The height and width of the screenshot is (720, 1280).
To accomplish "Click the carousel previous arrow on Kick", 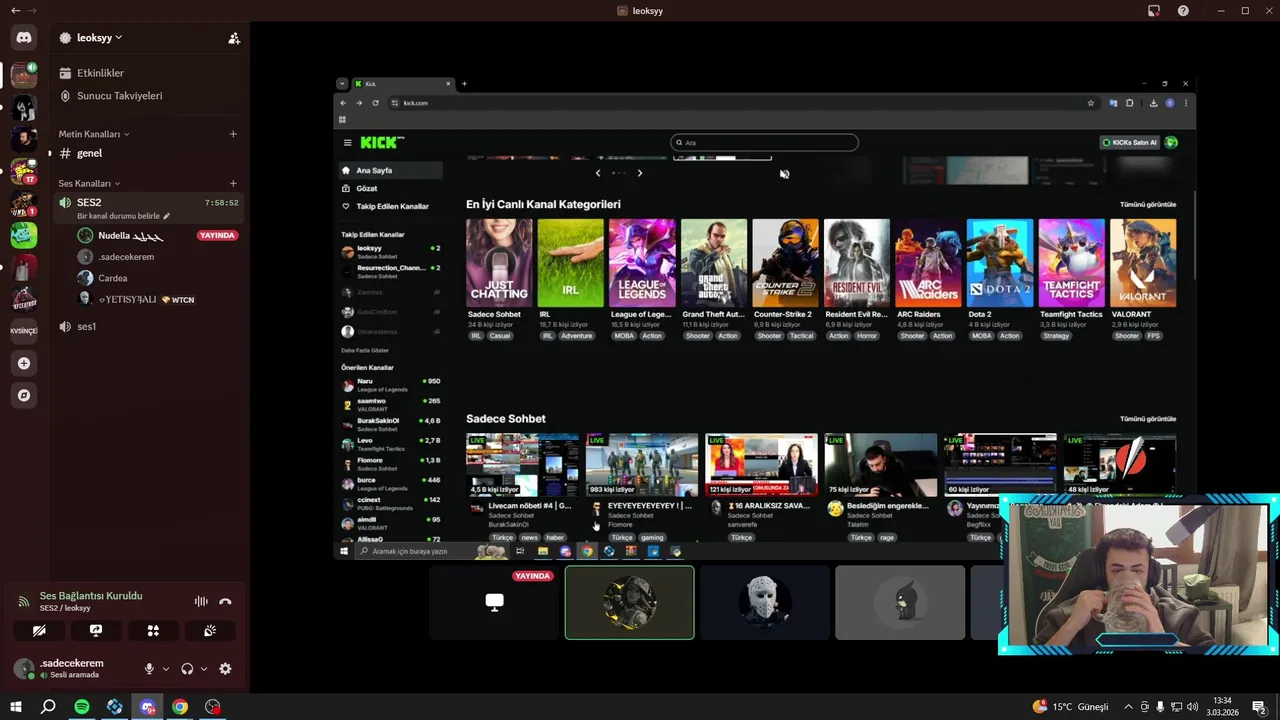I will pos(598,173).
